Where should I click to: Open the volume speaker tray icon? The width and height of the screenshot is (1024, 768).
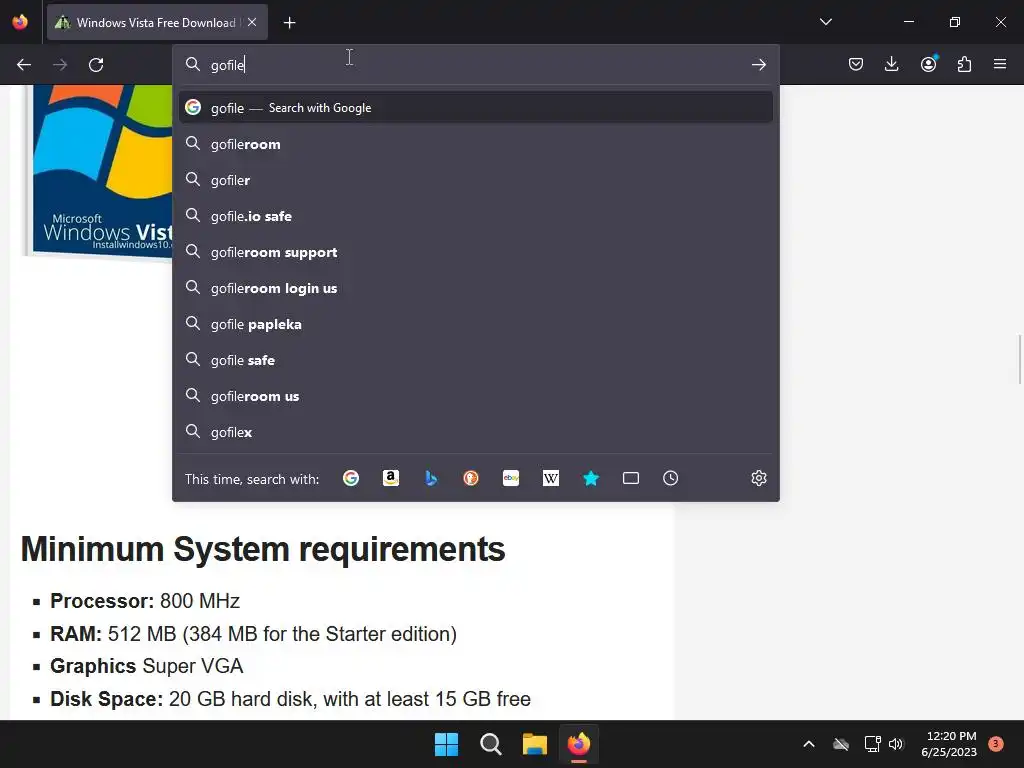[x=896, y=744]
